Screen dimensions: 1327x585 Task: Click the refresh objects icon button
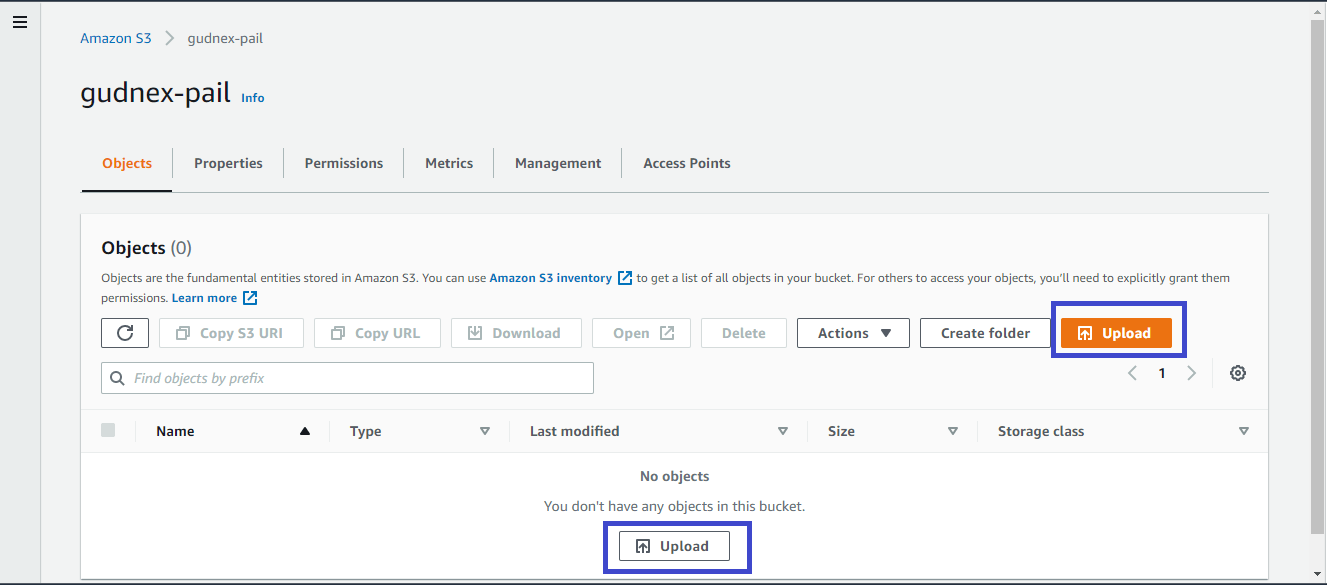pyautogui.click(x=125, y=333)
